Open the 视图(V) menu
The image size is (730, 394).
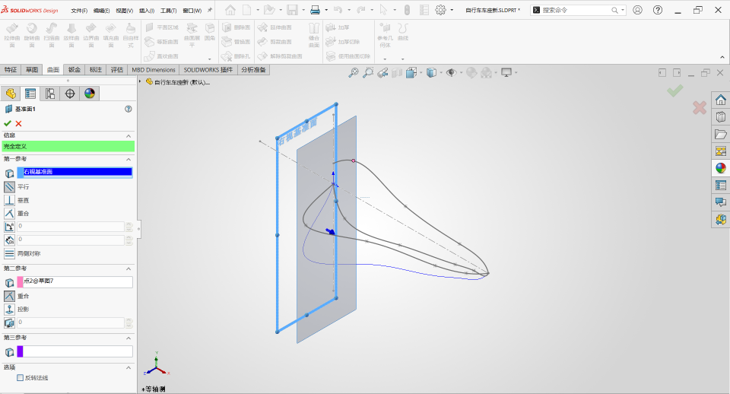click(x=124, y=10)
